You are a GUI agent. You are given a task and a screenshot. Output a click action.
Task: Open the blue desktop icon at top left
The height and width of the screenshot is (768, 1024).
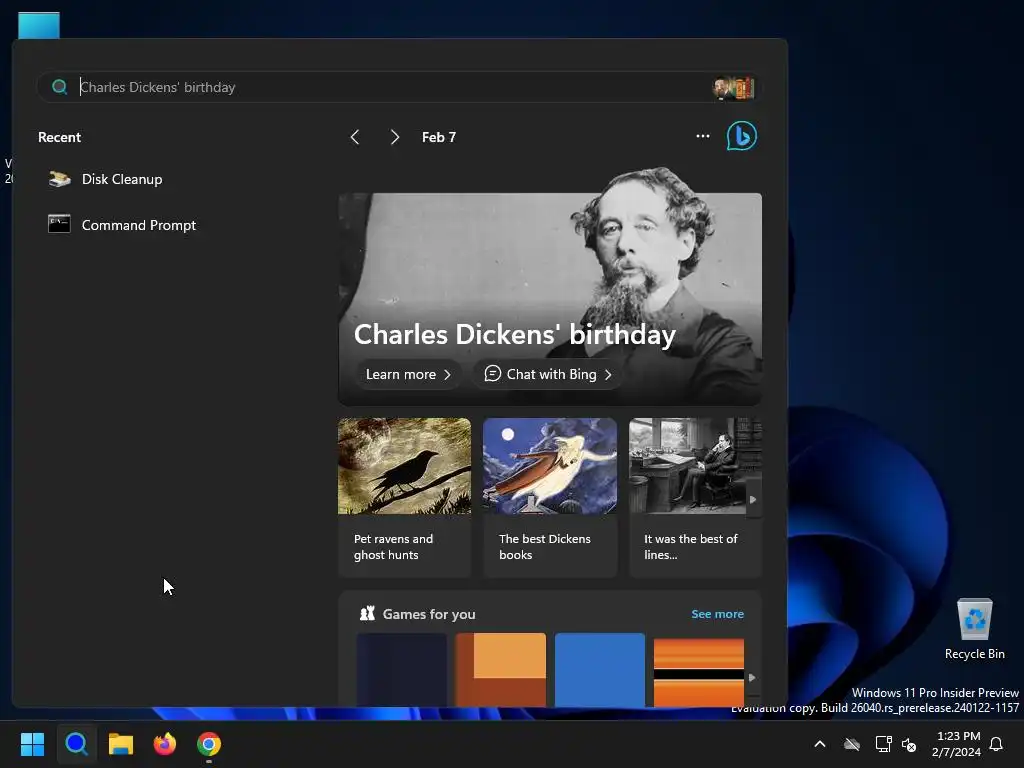pos(39,25)
